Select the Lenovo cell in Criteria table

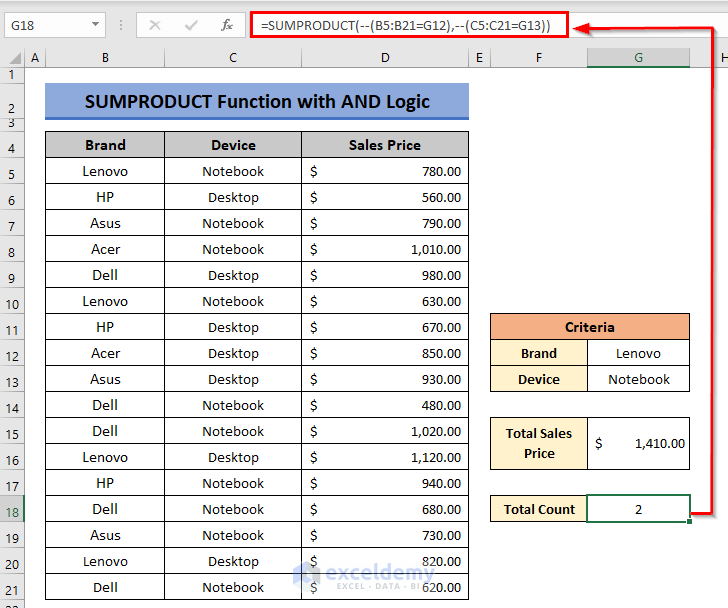coord(638,353)
